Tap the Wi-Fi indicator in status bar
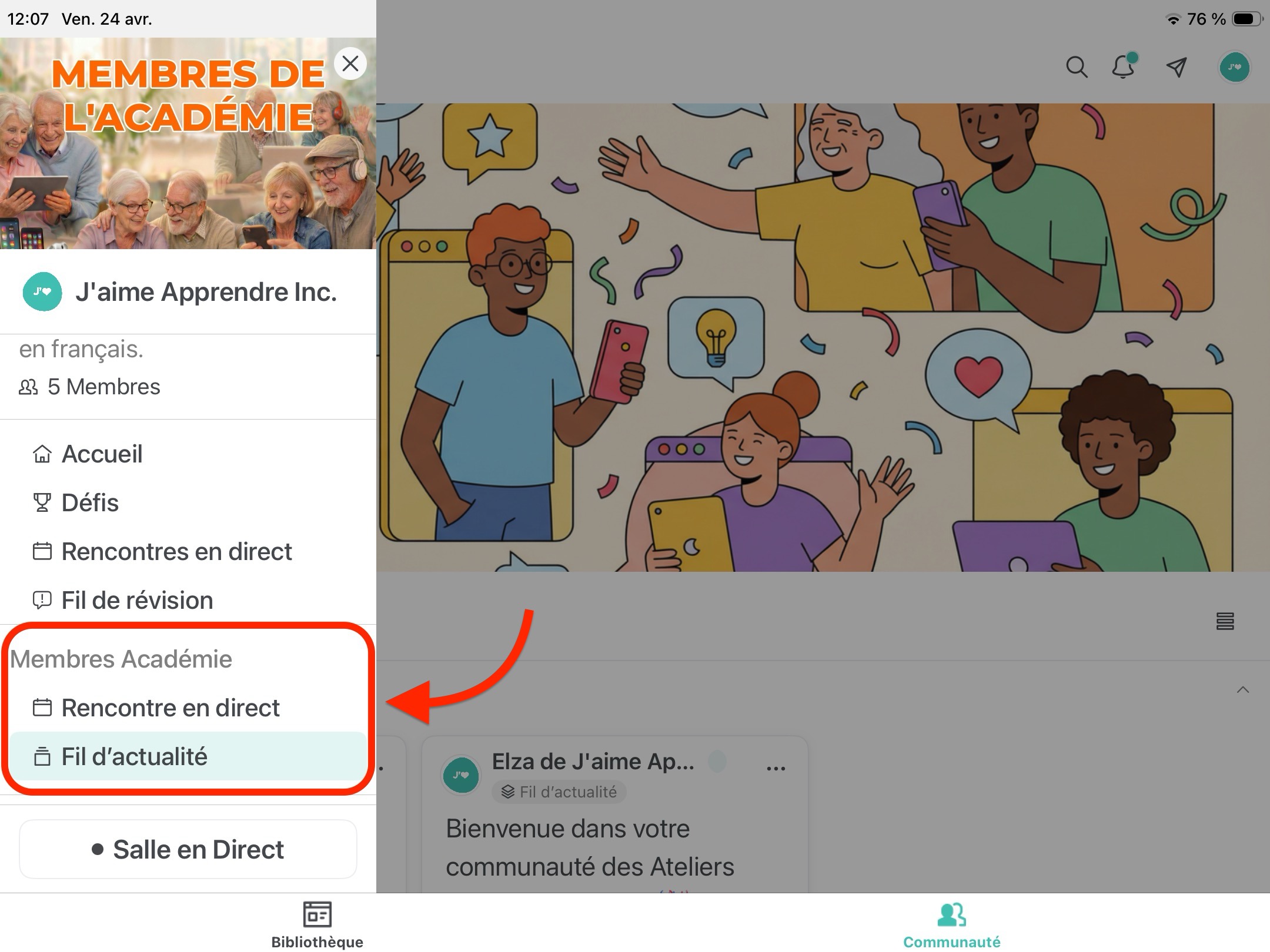 click(x=1173, y=19)
